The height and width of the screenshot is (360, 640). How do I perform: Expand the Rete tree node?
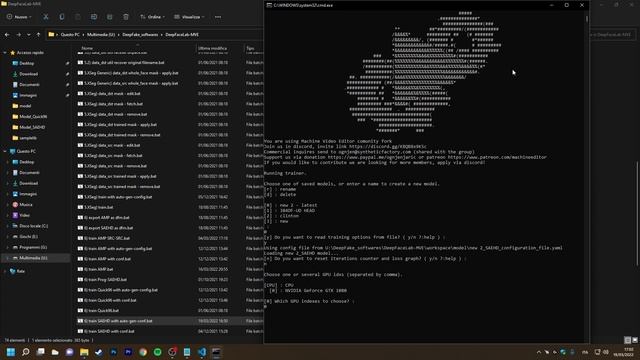point(5,271)
